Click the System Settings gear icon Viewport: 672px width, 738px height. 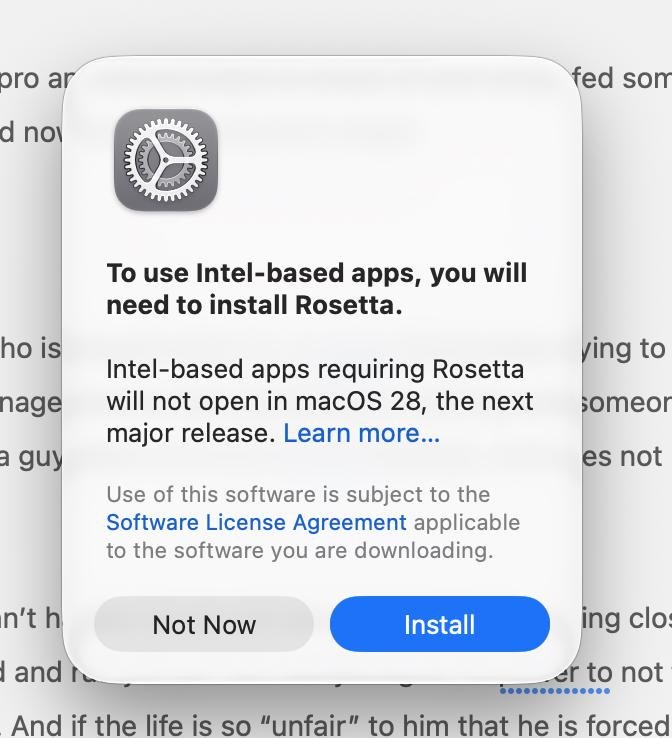(x=166, y=160)
